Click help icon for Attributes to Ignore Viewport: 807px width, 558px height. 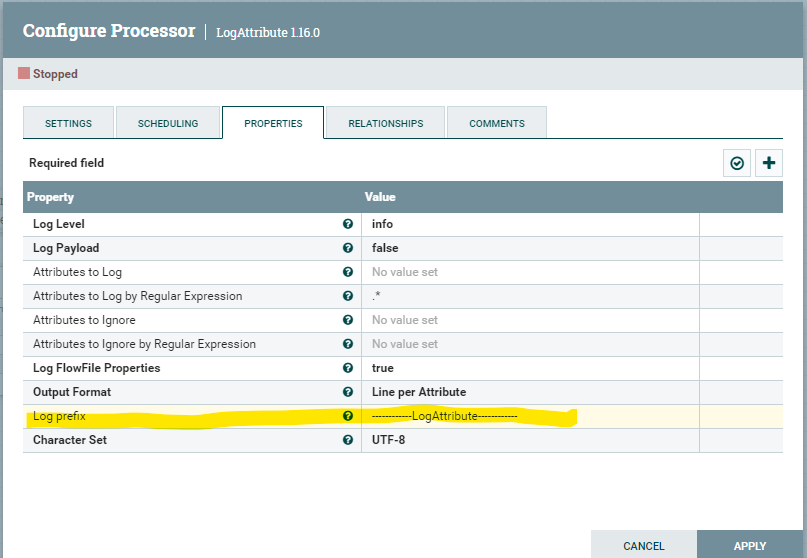348,320
